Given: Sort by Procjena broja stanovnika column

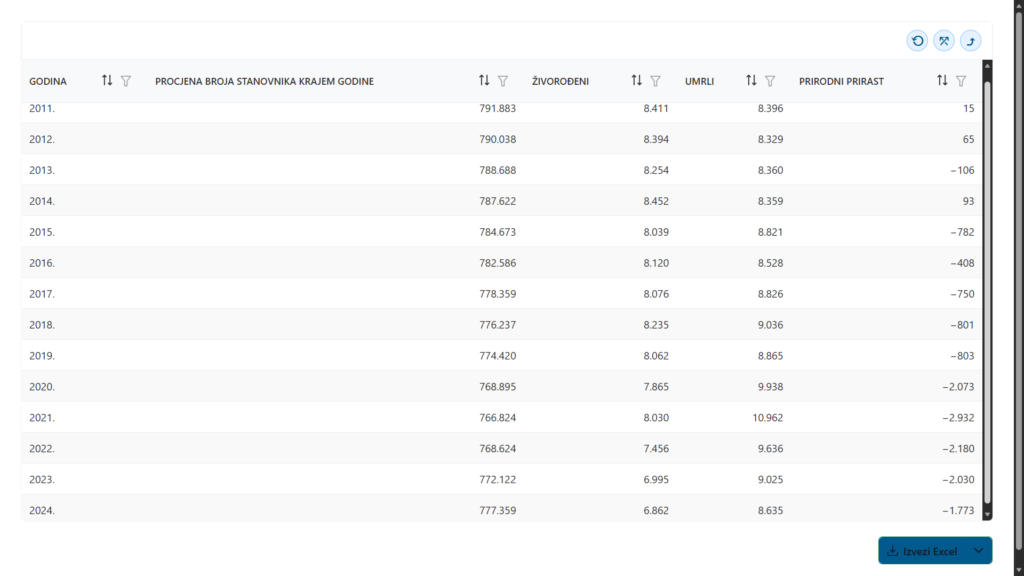Looking at the screenshot, I should tap(484, 81).
